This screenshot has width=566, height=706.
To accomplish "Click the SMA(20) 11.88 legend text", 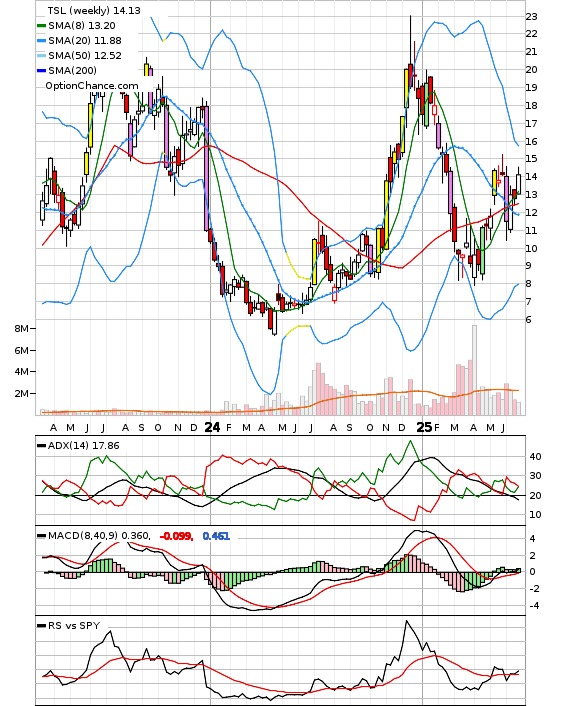I will pos(85,41).
